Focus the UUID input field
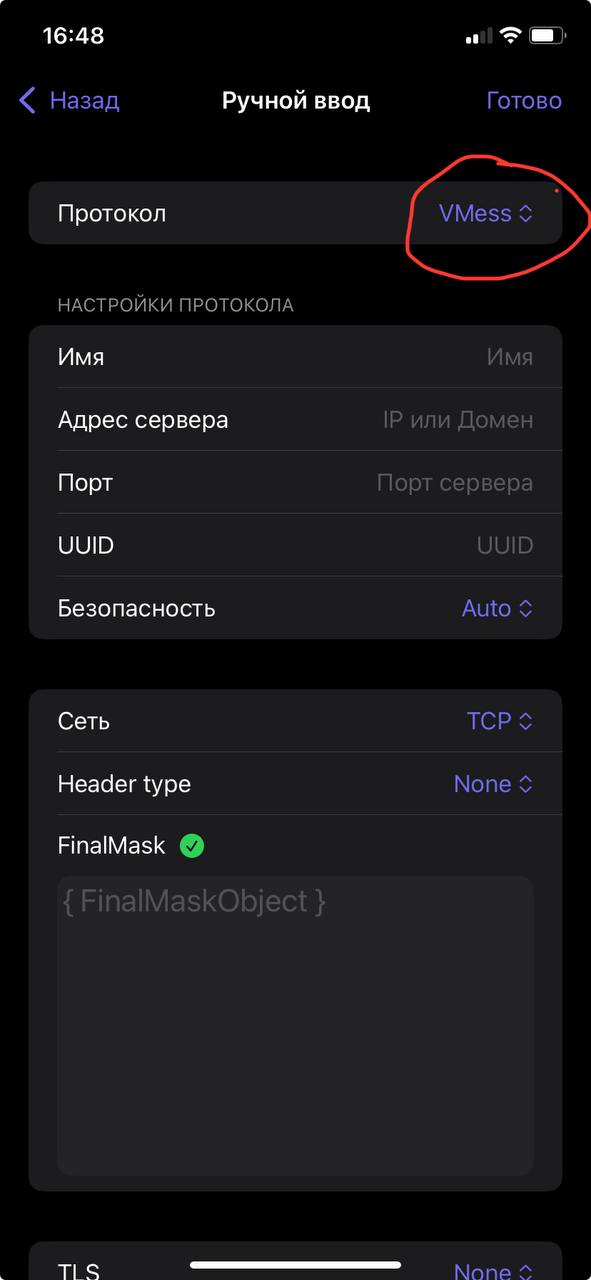The height and width of the screenshot is (1280, 591). pyautogui.click(x=295, y=545)
